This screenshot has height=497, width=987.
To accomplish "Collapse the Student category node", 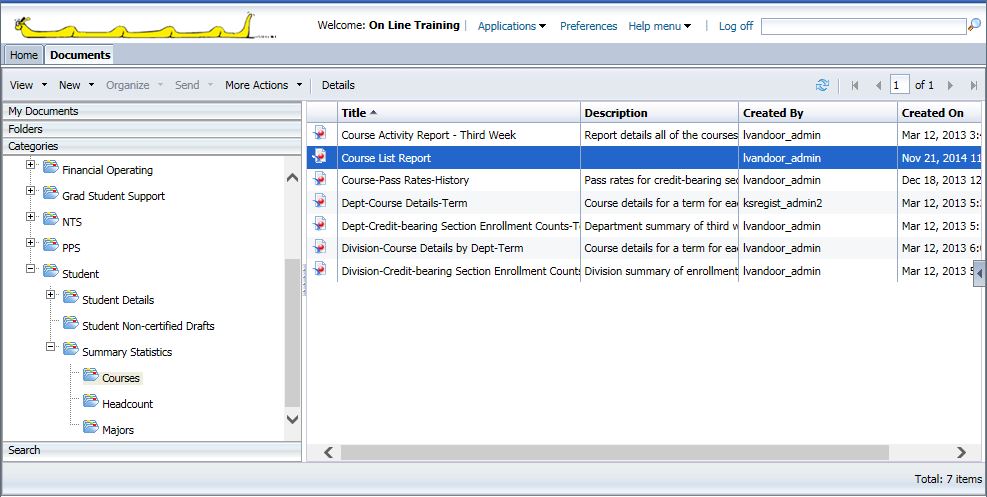I will [x=30, y=268].
